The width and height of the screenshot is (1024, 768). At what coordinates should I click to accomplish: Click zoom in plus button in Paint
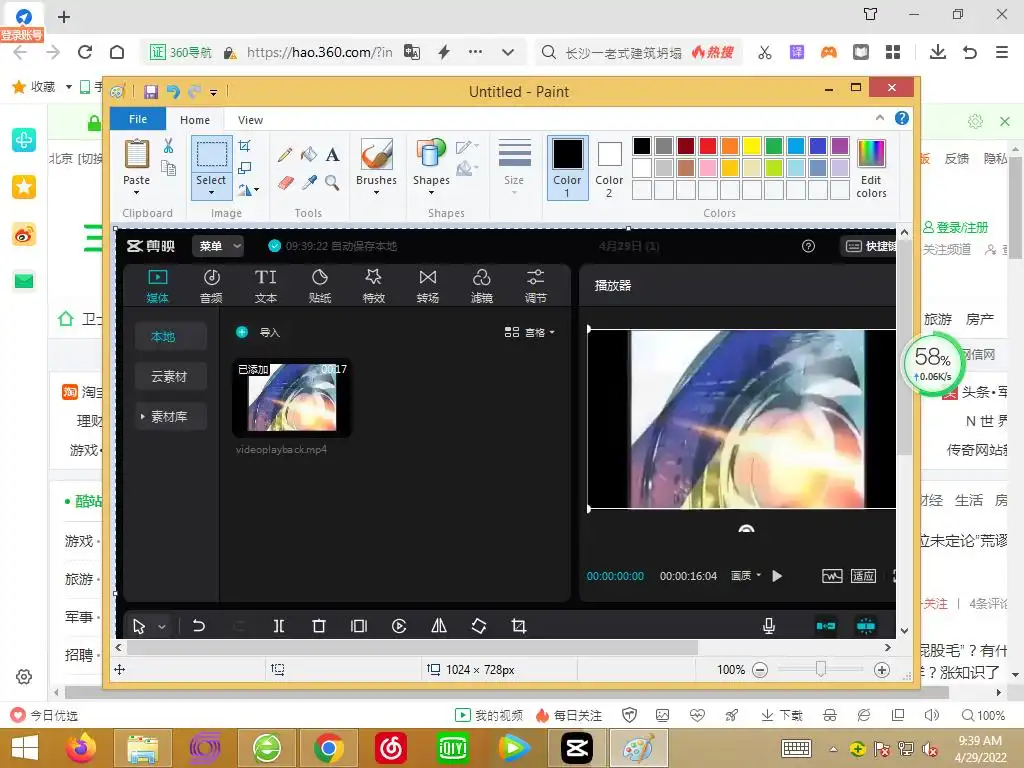pyautogui.click(x=882, y=670)
